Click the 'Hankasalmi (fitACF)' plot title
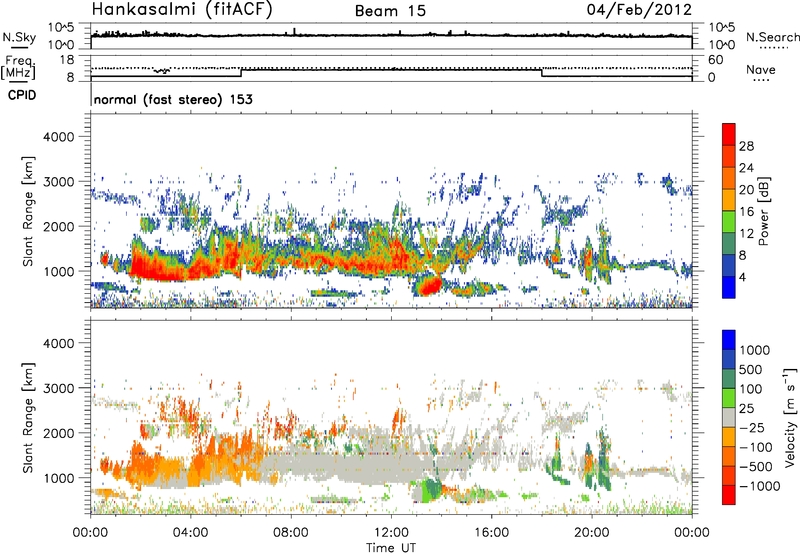Image resolution: width=800 pixels, height=554 pixels. pos(182,10)
